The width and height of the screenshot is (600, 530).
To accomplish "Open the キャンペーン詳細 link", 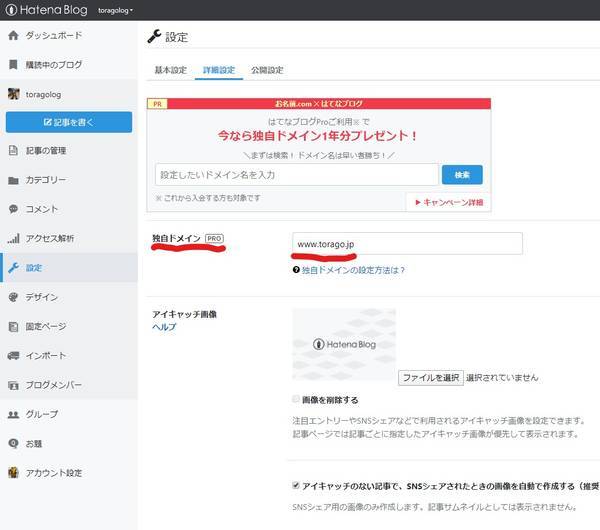I will [x=449, y=202].
